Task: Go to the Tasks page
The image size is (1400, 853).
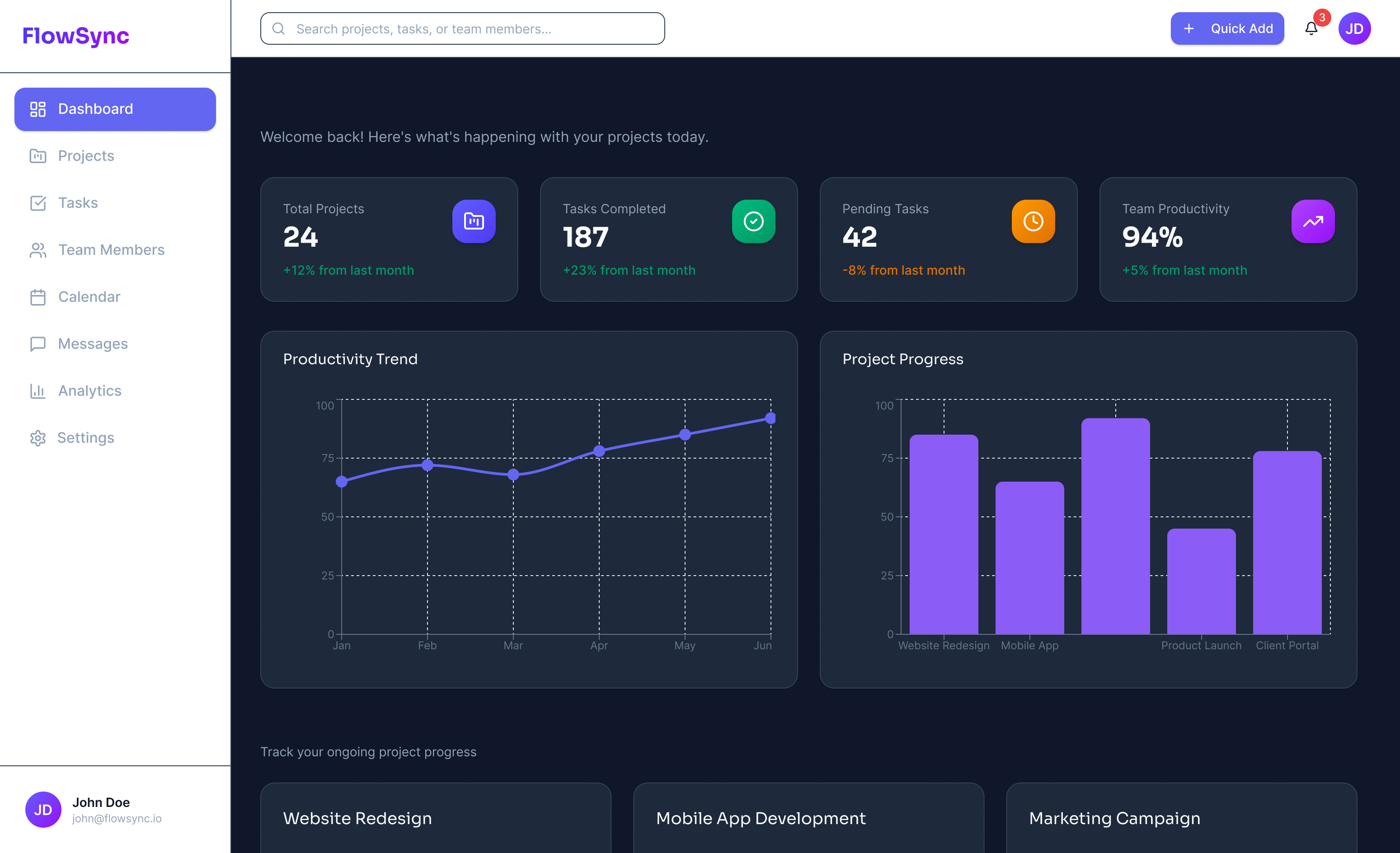Action: [115, 203]
